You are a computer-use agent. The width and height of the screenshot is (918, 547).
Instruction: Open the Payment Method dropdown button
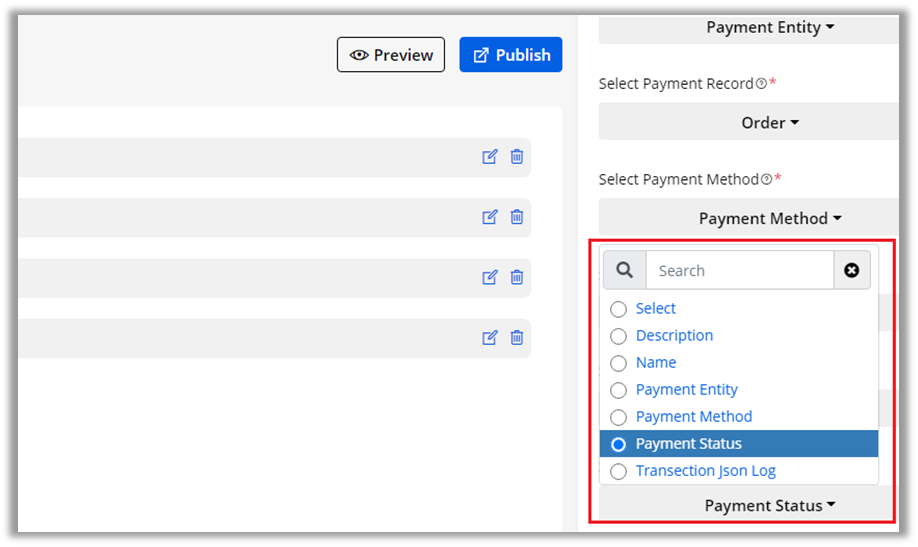point(769,218)
